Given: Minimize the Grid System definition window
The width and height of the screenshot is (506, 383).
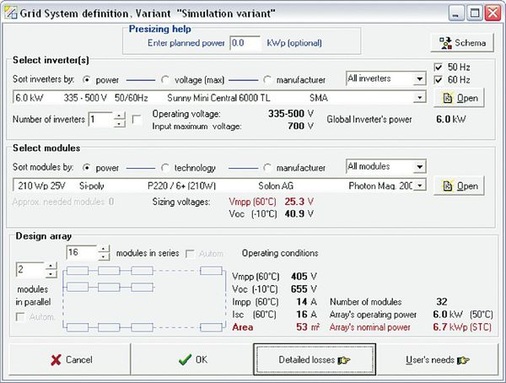Looking at the screenshot, I should pyautogui.click(x=456, y=14).
